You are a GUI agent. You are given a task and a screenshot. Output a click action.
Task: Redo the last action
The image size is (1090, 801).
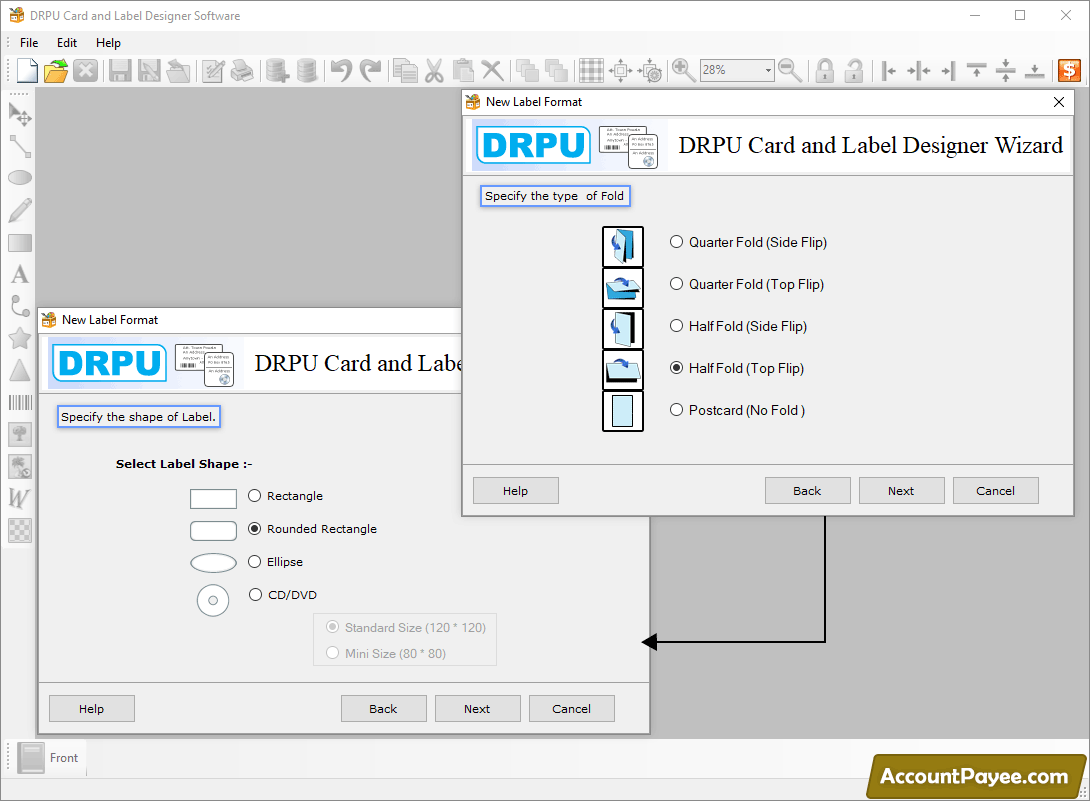coord(371,70)
